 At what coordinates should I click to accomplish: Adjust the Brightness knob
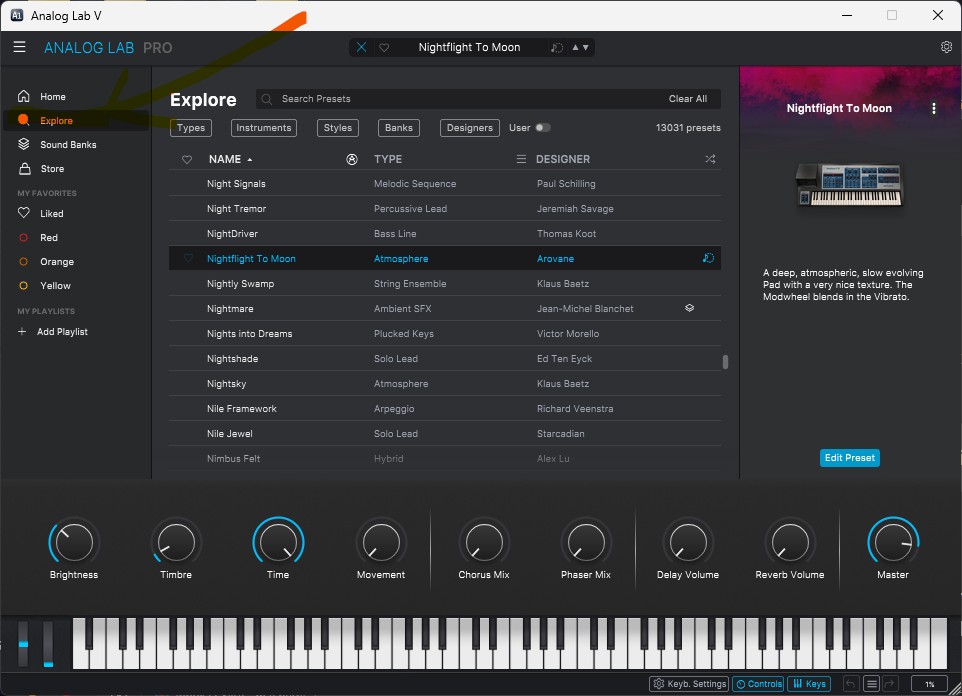pyautogui.click(x=74, y=542)
